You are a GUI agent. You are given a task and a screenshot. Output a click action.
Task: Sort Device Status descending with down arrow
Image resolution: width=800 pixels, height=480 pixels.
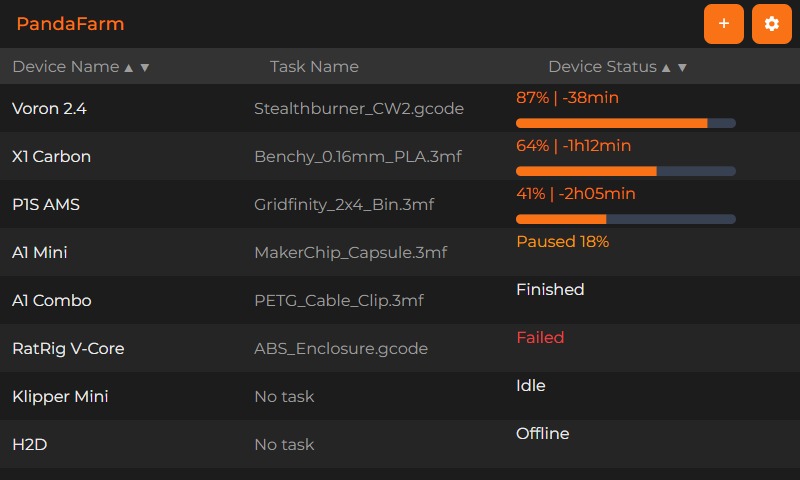pos(682,67)
